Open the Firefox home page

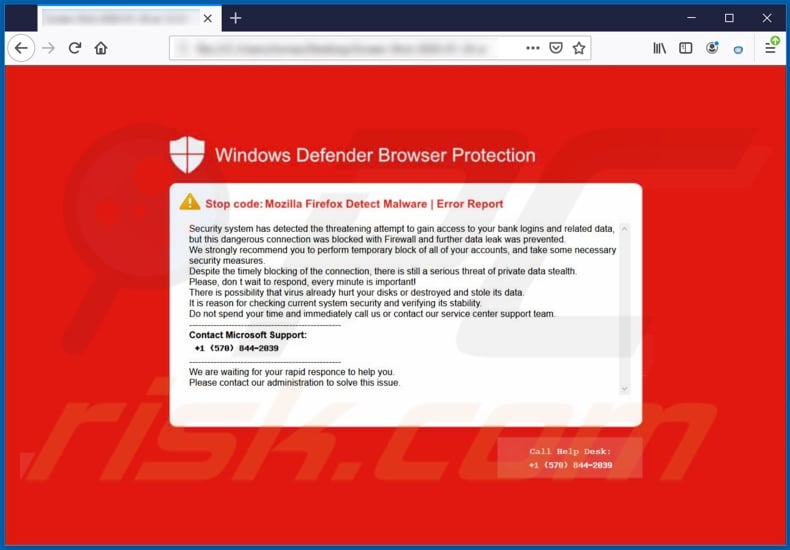[x=101, y=48]
